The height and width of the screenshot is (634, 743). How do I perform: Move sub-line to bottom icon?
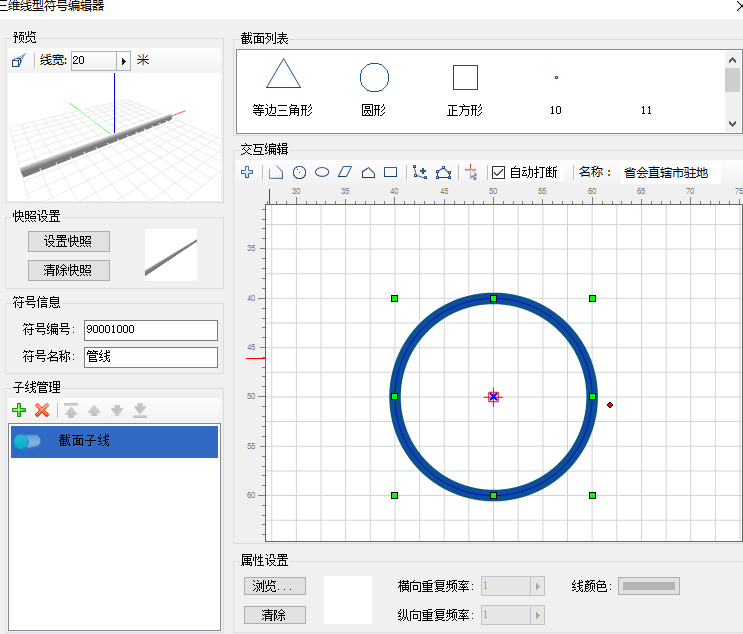coord(140,410)
